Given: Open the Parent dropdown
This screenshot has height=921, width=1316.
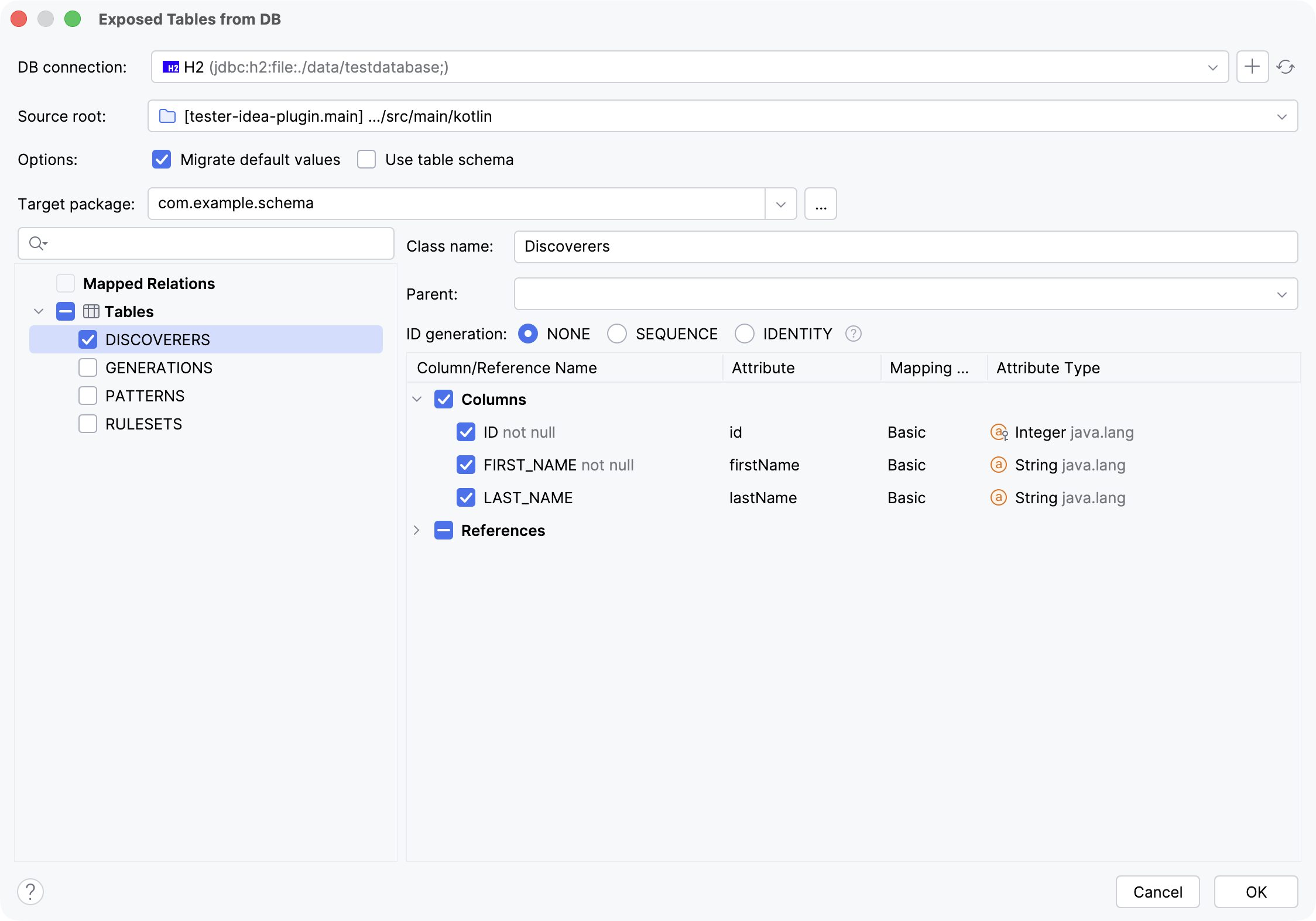Looking at the screenshot, I should coord(1282,294).
